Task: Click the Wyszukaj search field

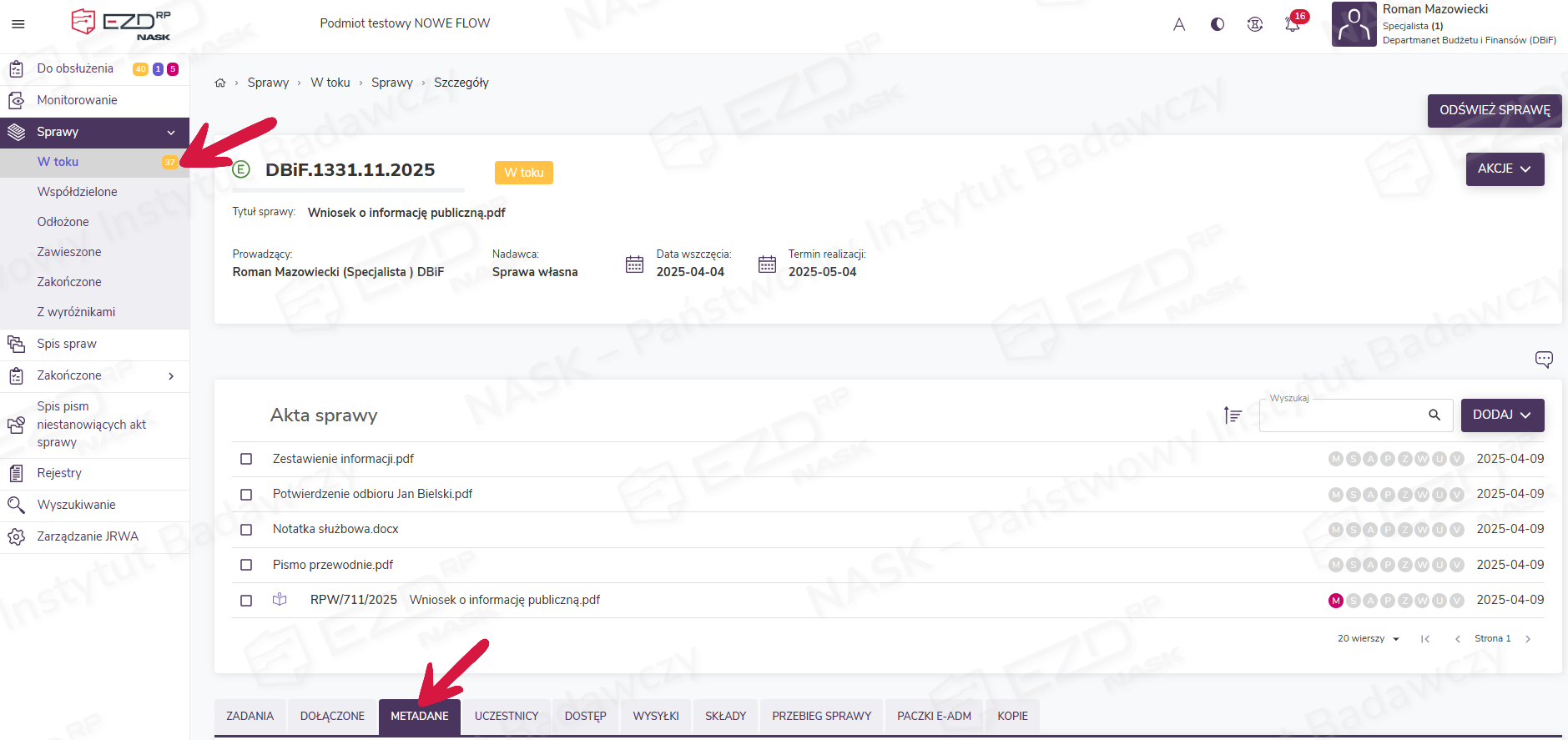Action: click(1344, 415)
